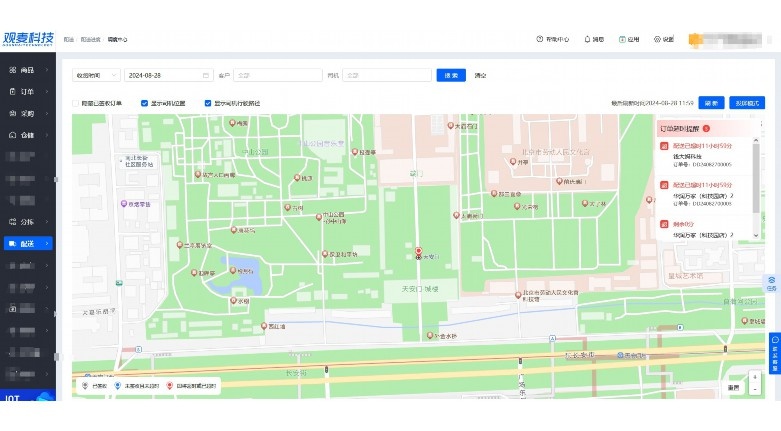Viewport: 781px width, 431px height.
Task: Open the 司机 selector field
Action: coord(387,75)
